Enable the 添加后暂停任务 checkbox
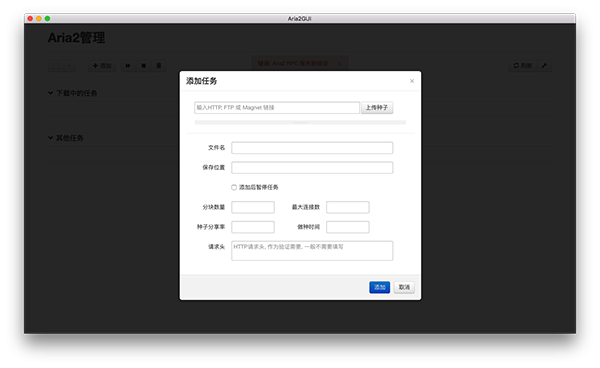Viewport: 600px width, 368px height. coord(234,187)
